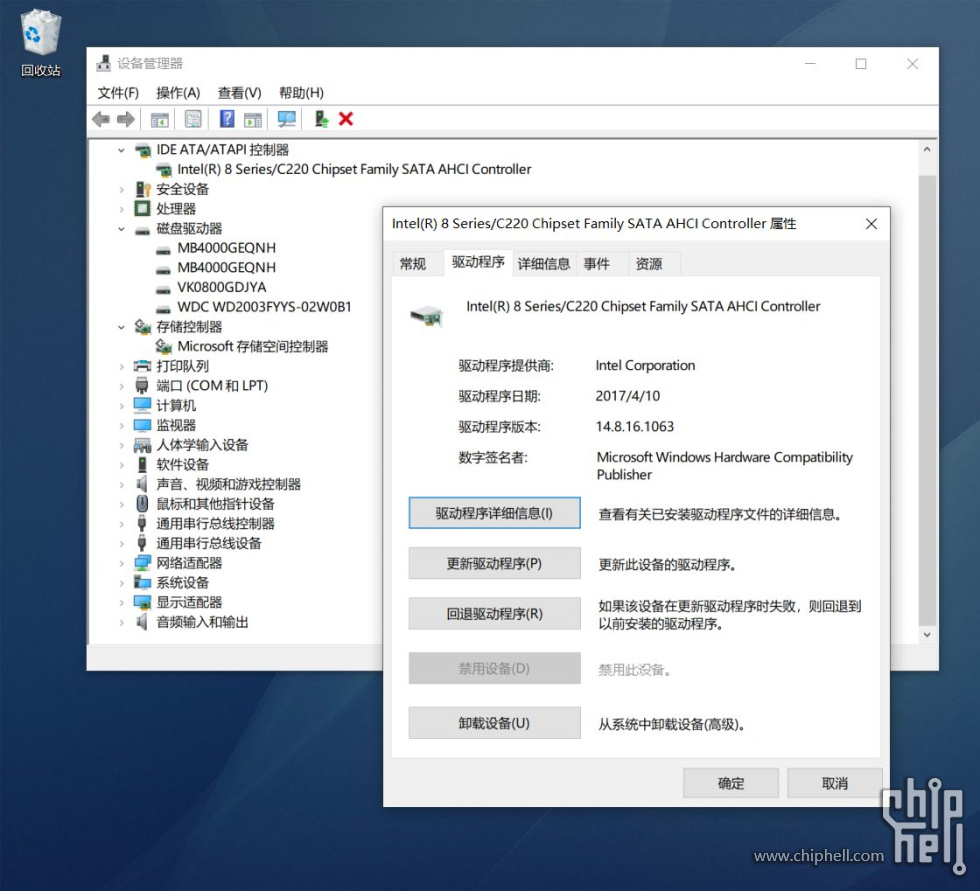Screen dimensions: 980x891
Task: Click the 更新驱动程序(P) button
Action: click(x=494, y=564)
